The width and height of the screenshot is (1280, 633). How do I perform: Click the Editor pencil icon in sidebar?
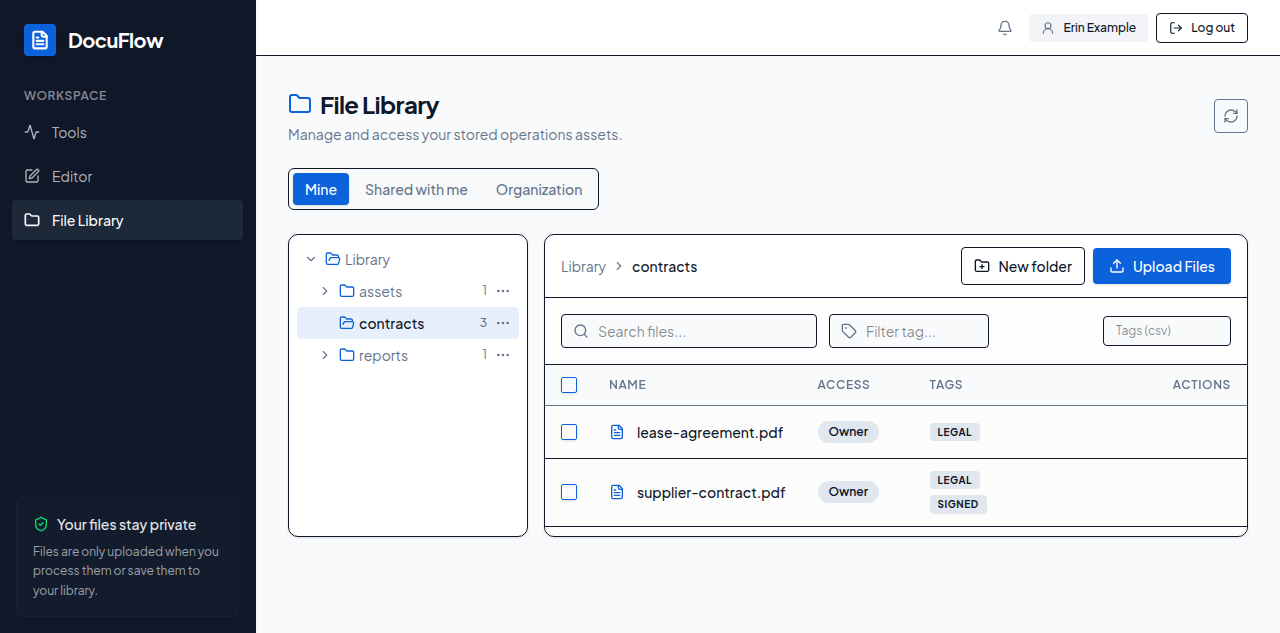click(x=32, y=176)
